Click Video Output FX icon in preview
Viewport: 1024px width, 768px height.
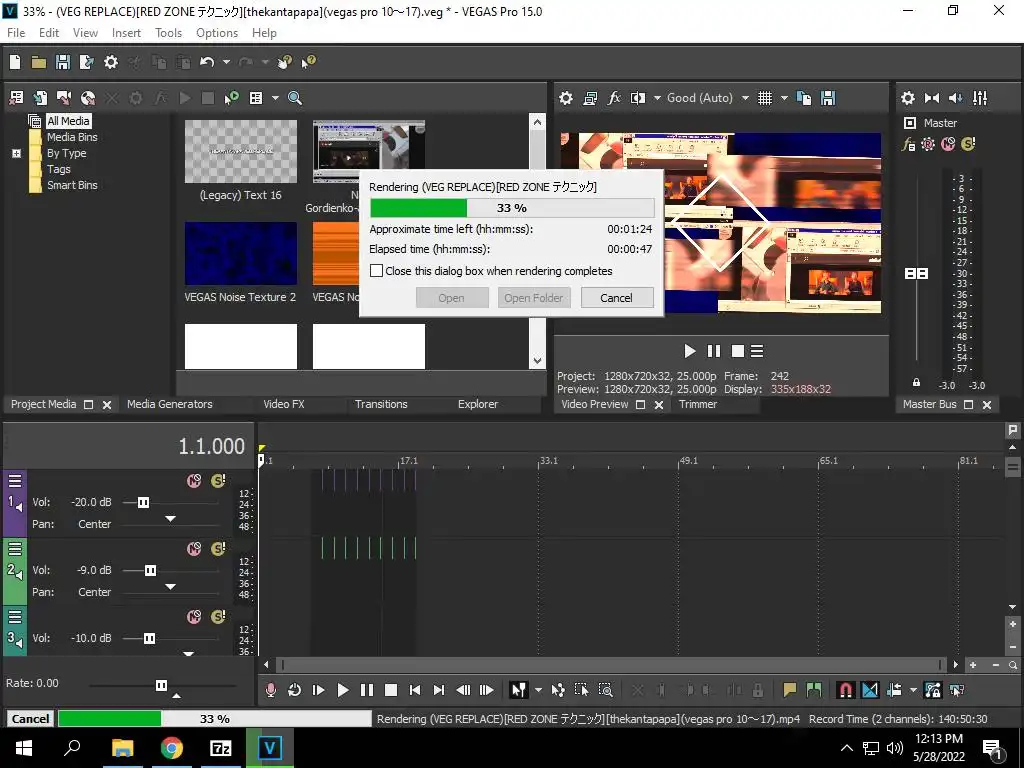614,98
